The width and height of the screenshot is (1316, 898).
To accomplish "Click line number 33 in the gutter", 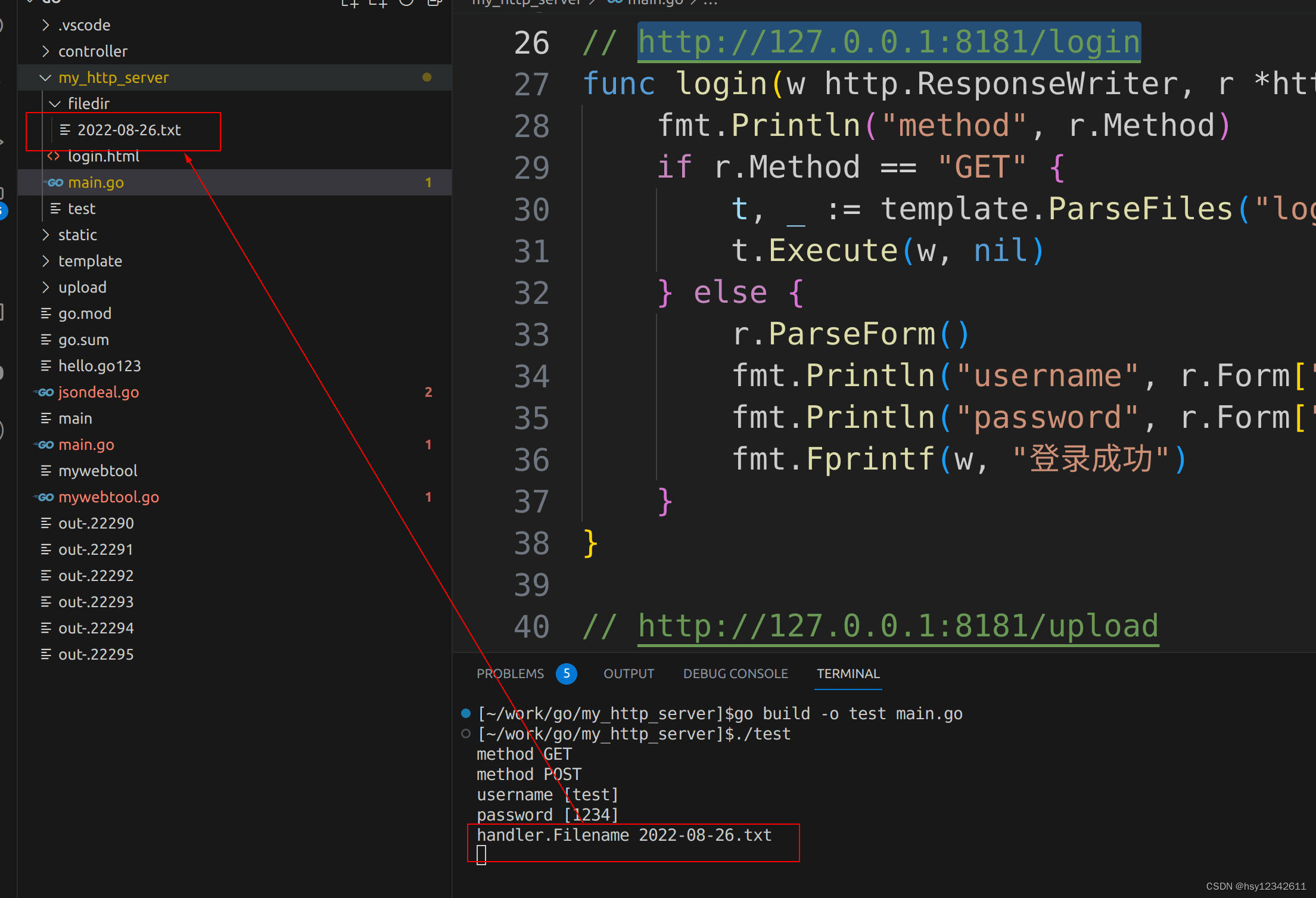I will click(531, 334).
